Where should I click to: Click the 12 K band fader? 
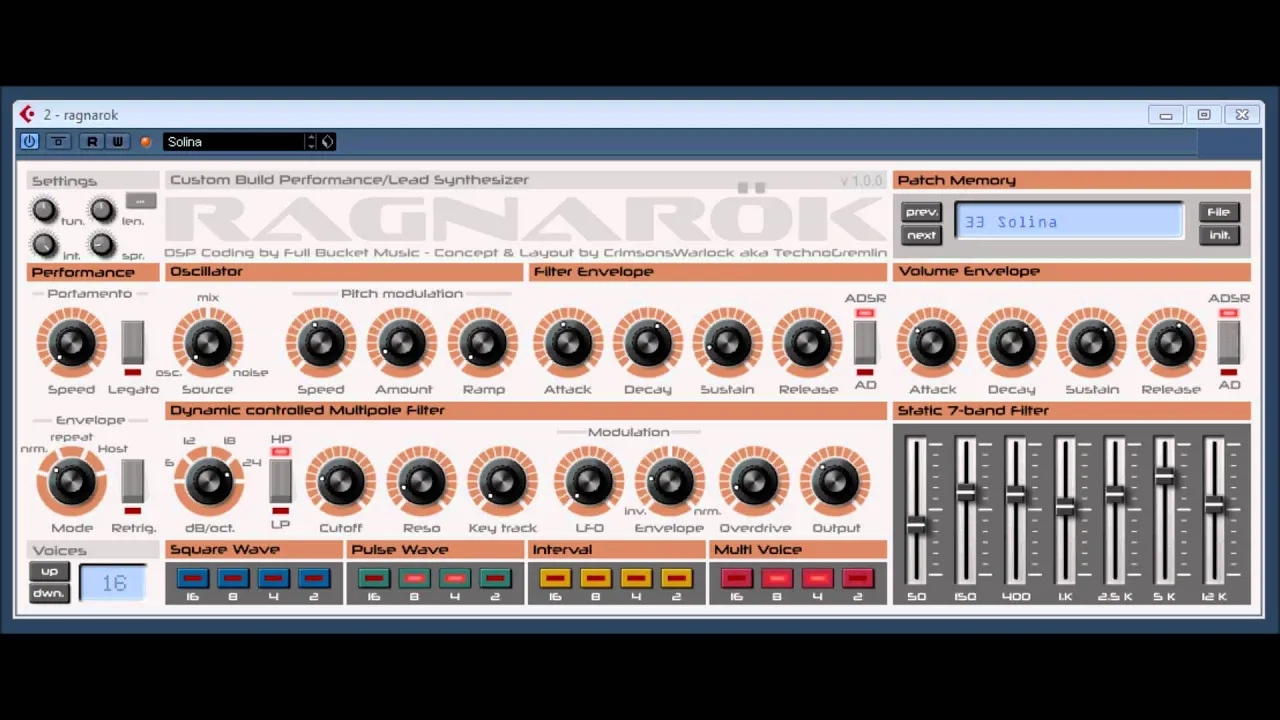[x=1214, y=505]
